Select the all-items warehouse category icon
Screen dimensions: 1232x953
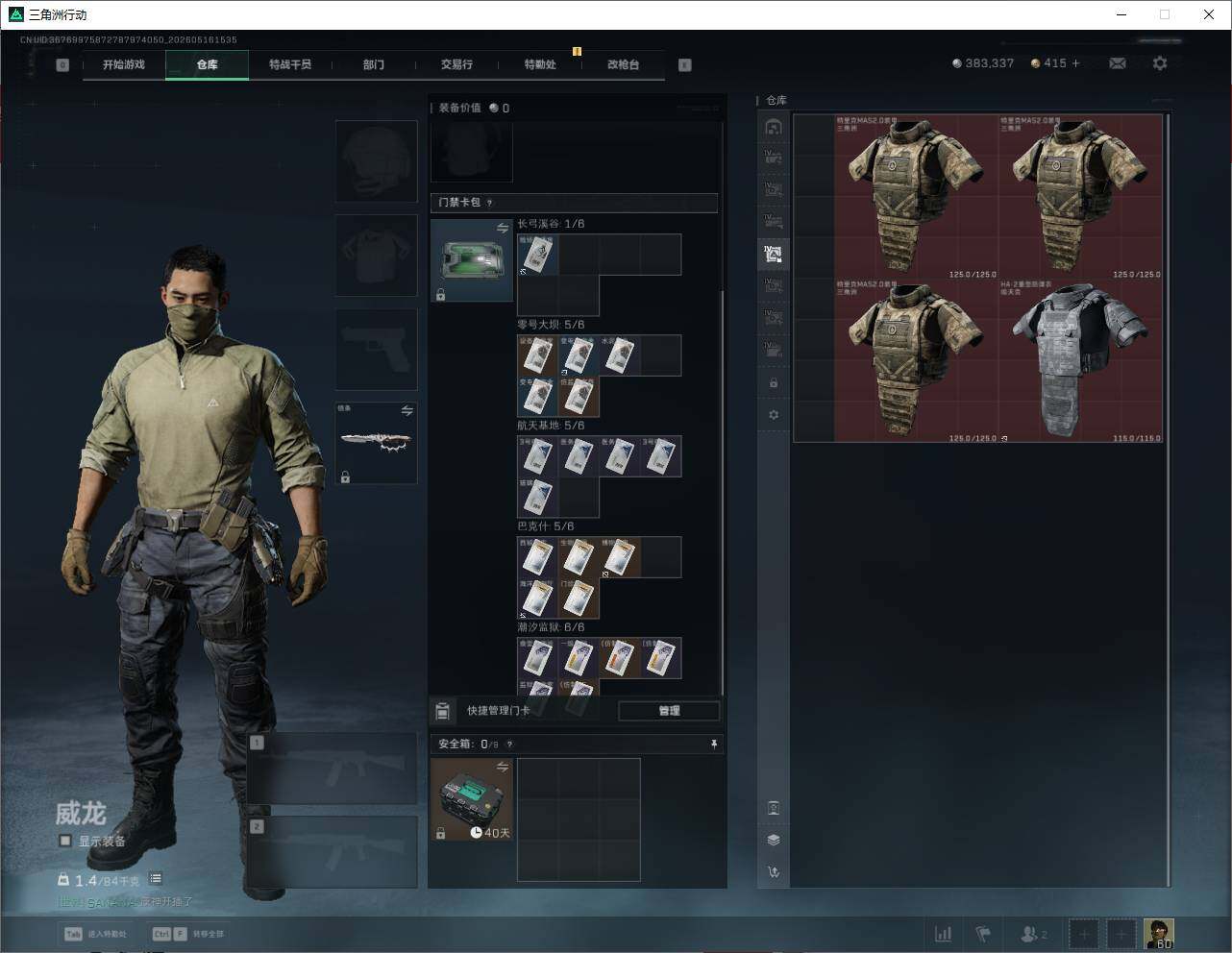pyautogui.click(x=774, y=127)
